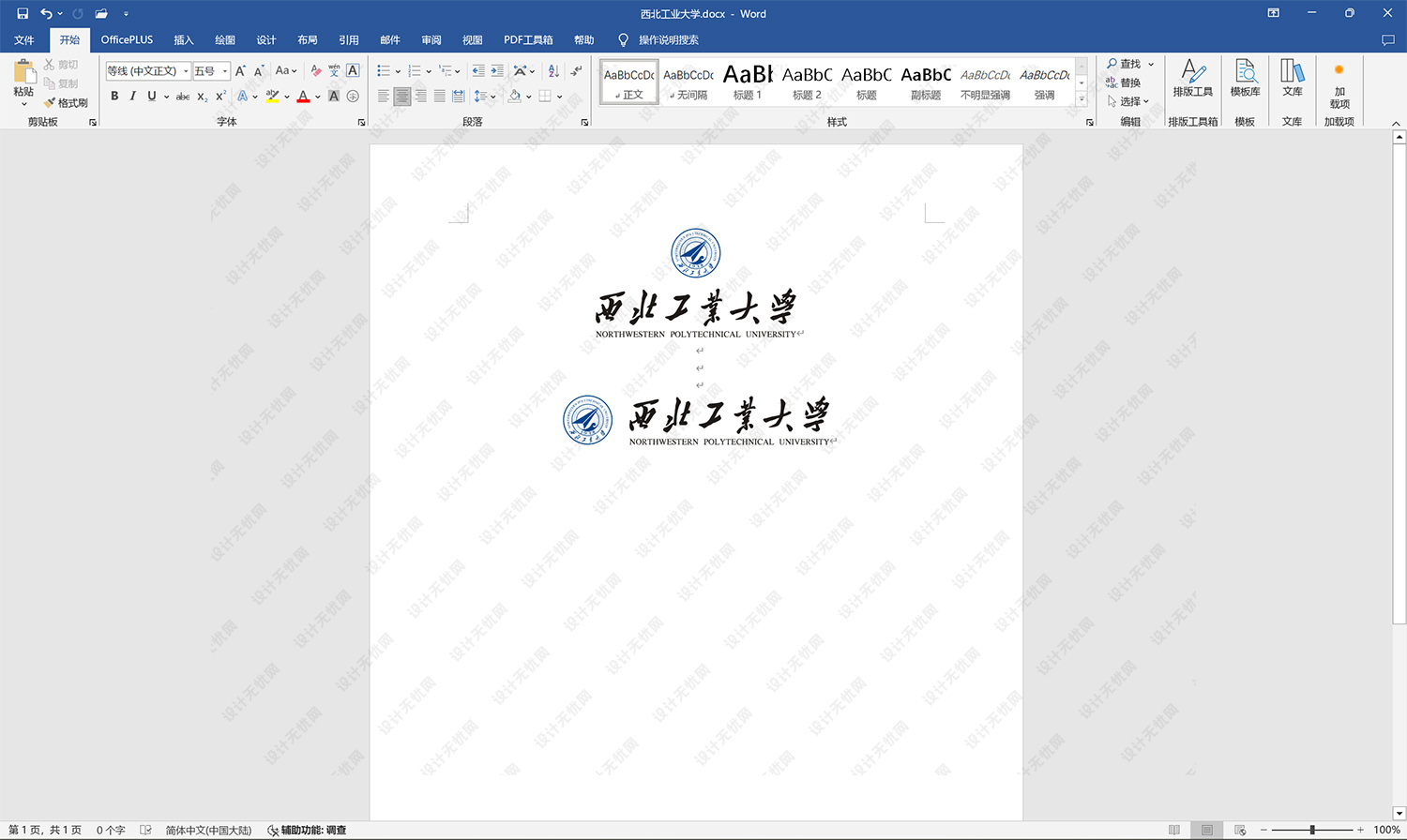The height and width of the screenshot is (840, 1407).
Task: Expand the Find (查找) dropdown arrow
Action: click(1151, 64)
